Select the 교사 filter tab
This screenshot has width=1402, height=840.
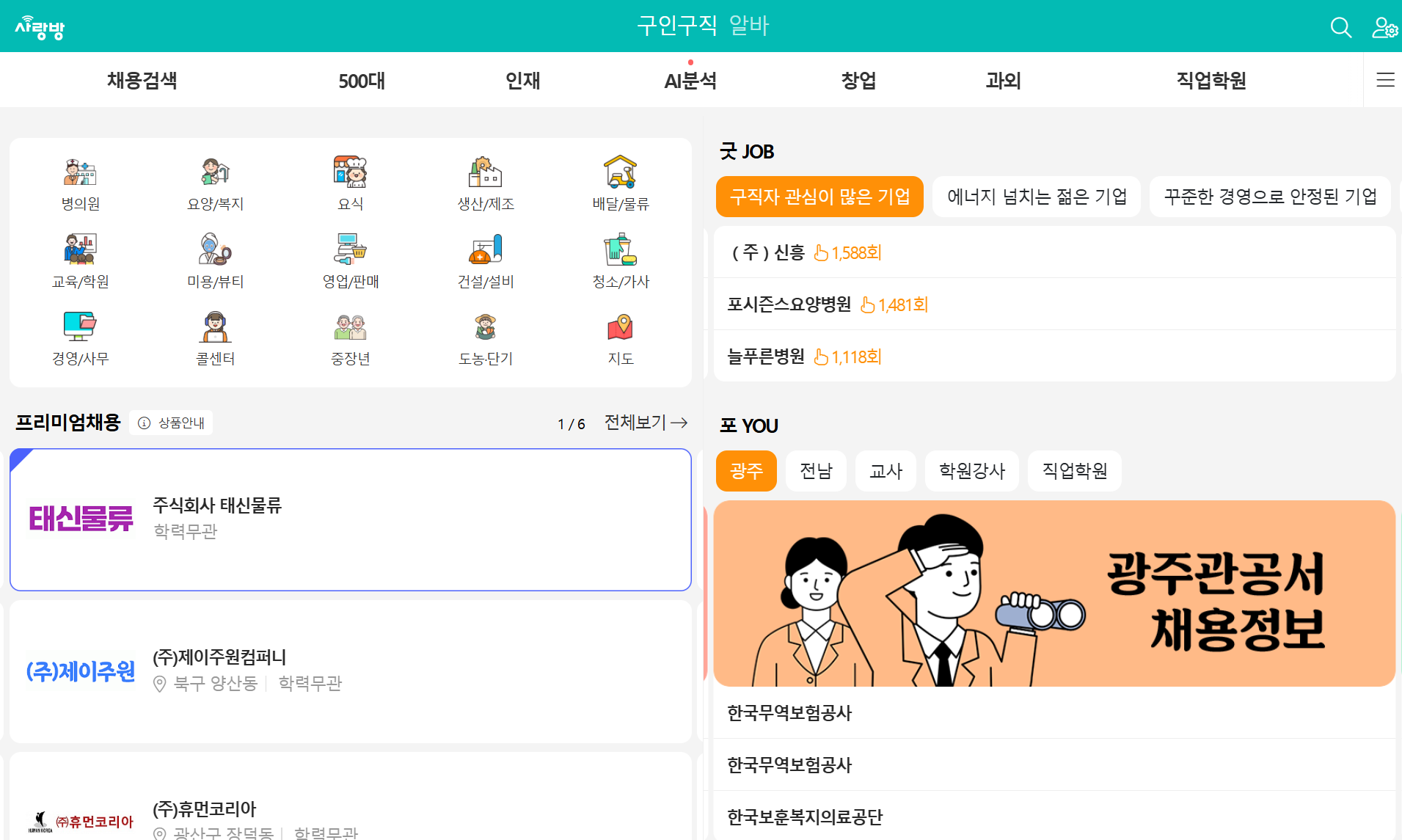[x=886, y=471]
